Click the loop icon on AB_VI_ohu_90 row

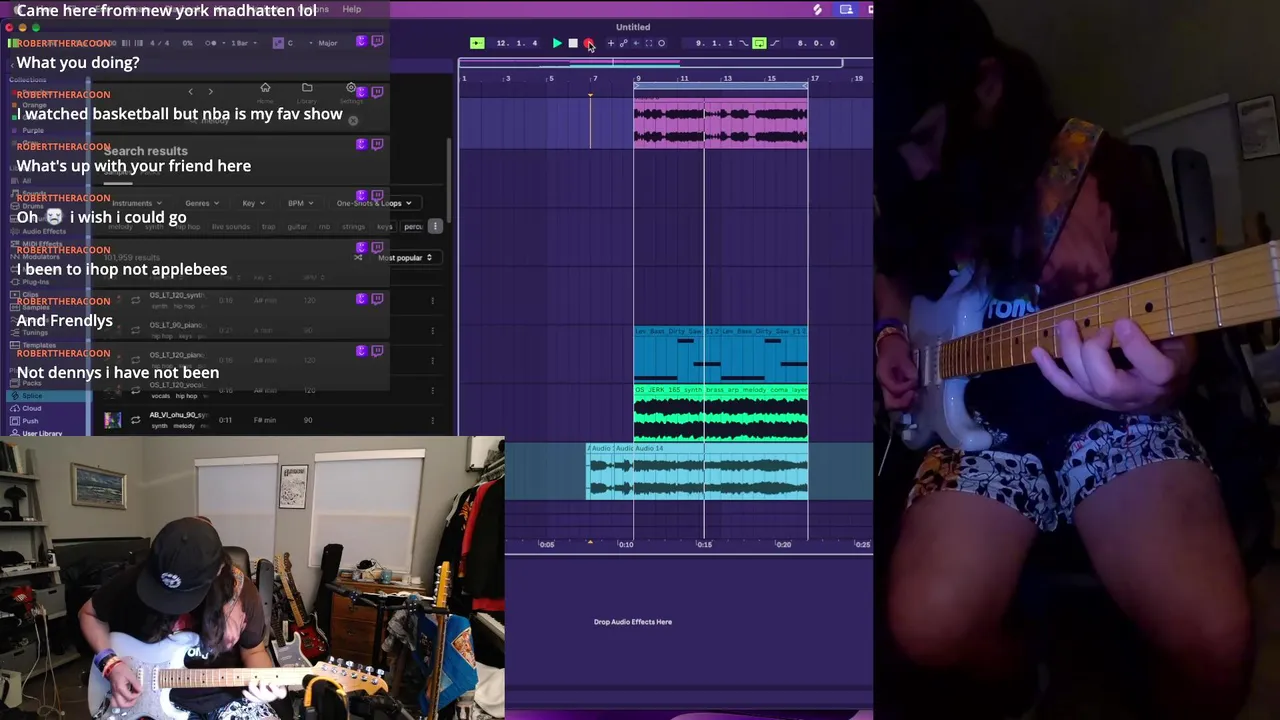136,420
